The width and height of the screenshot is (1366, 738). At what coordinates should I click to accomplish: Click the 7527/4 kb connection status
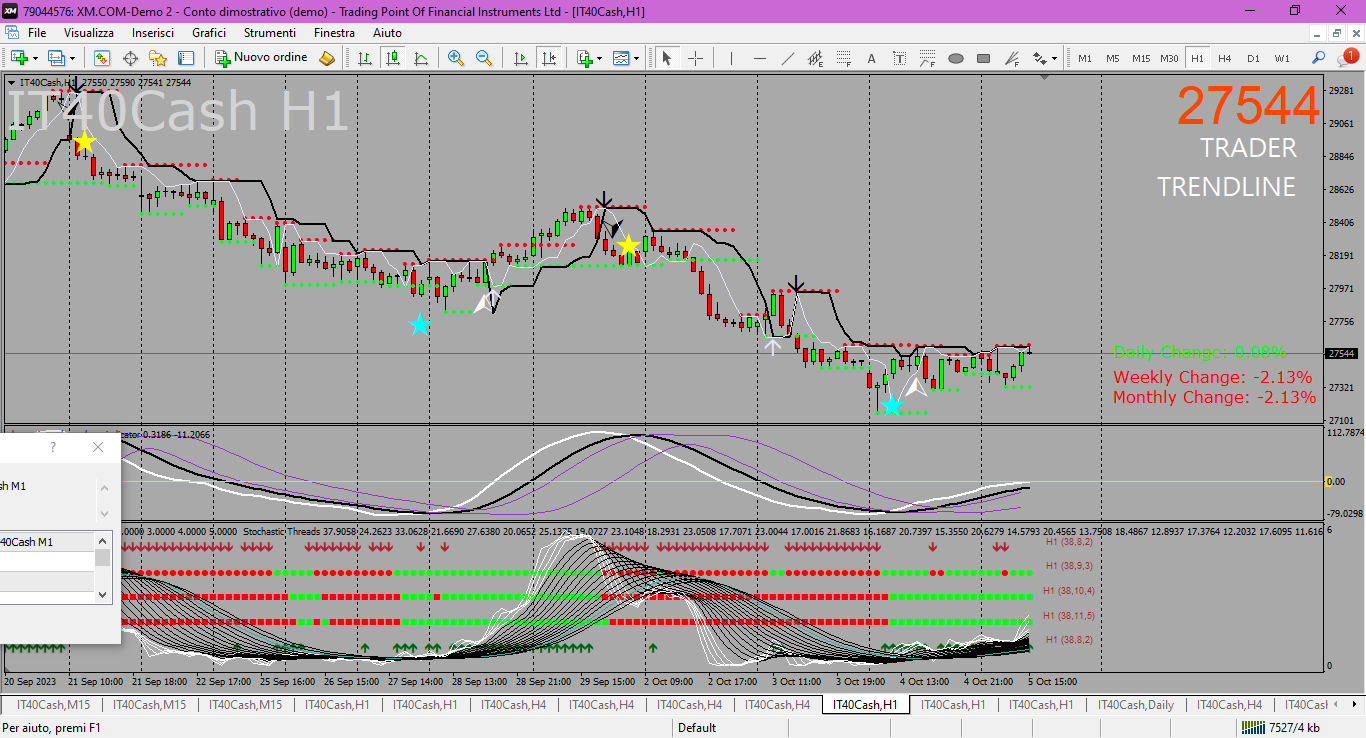pos(1281,728)
